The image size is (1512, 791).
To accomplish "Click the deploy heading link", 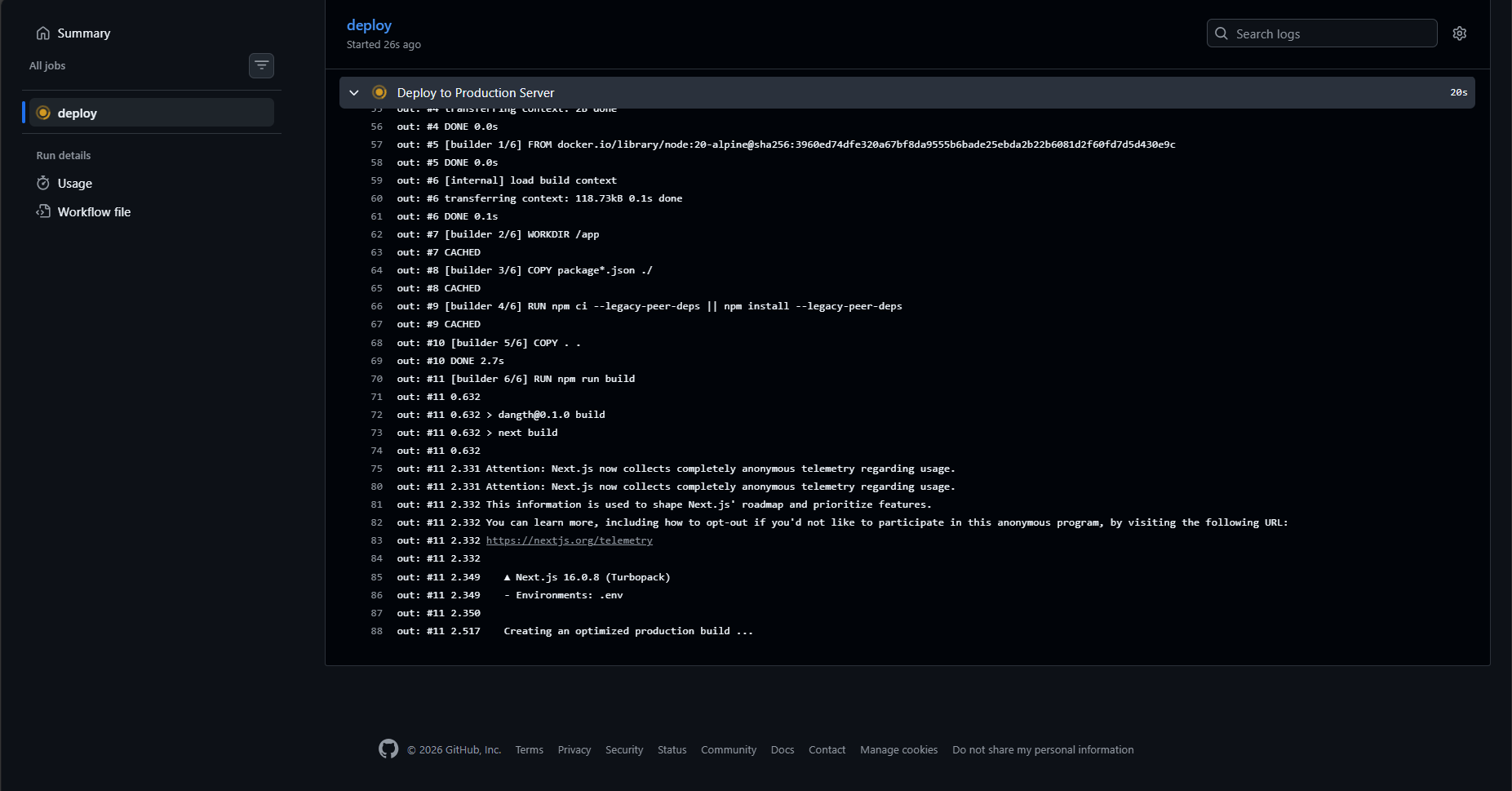I will click(369, 25).
